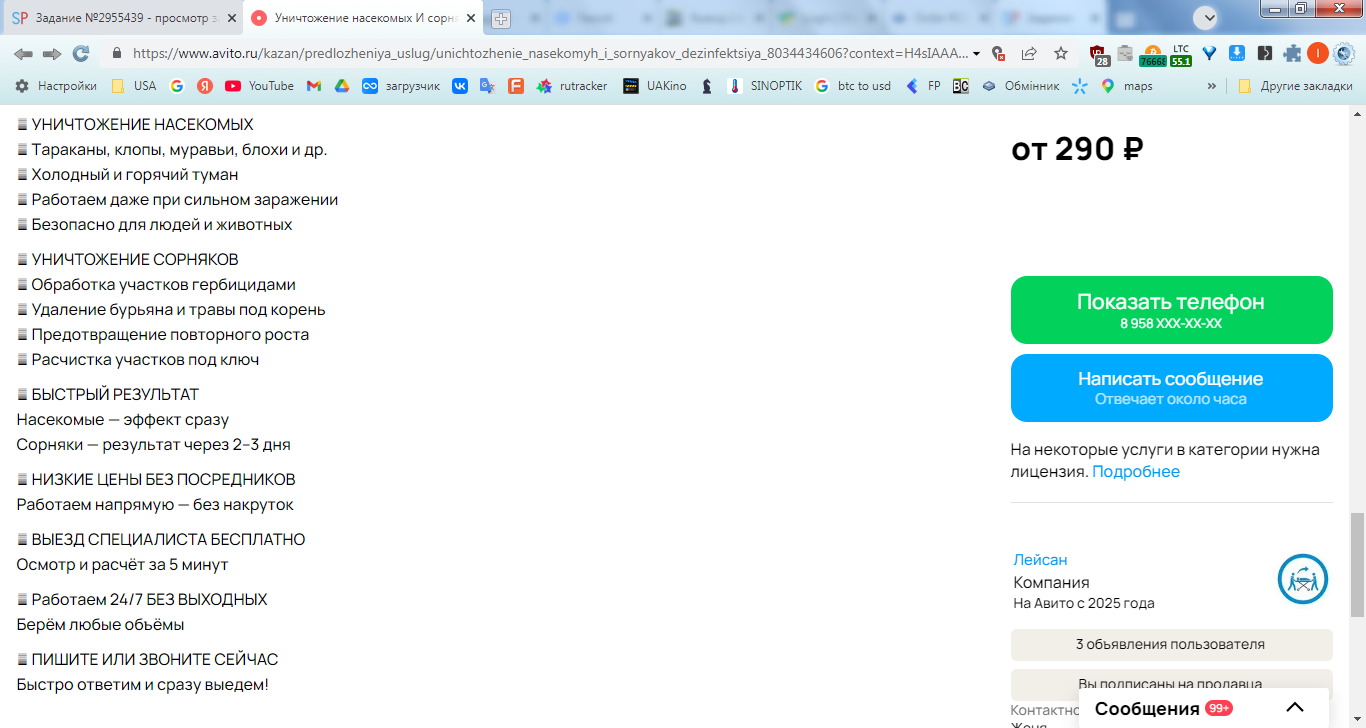
Task: Click the blocked location icon in address bar
Action: (x=998, y=53)
